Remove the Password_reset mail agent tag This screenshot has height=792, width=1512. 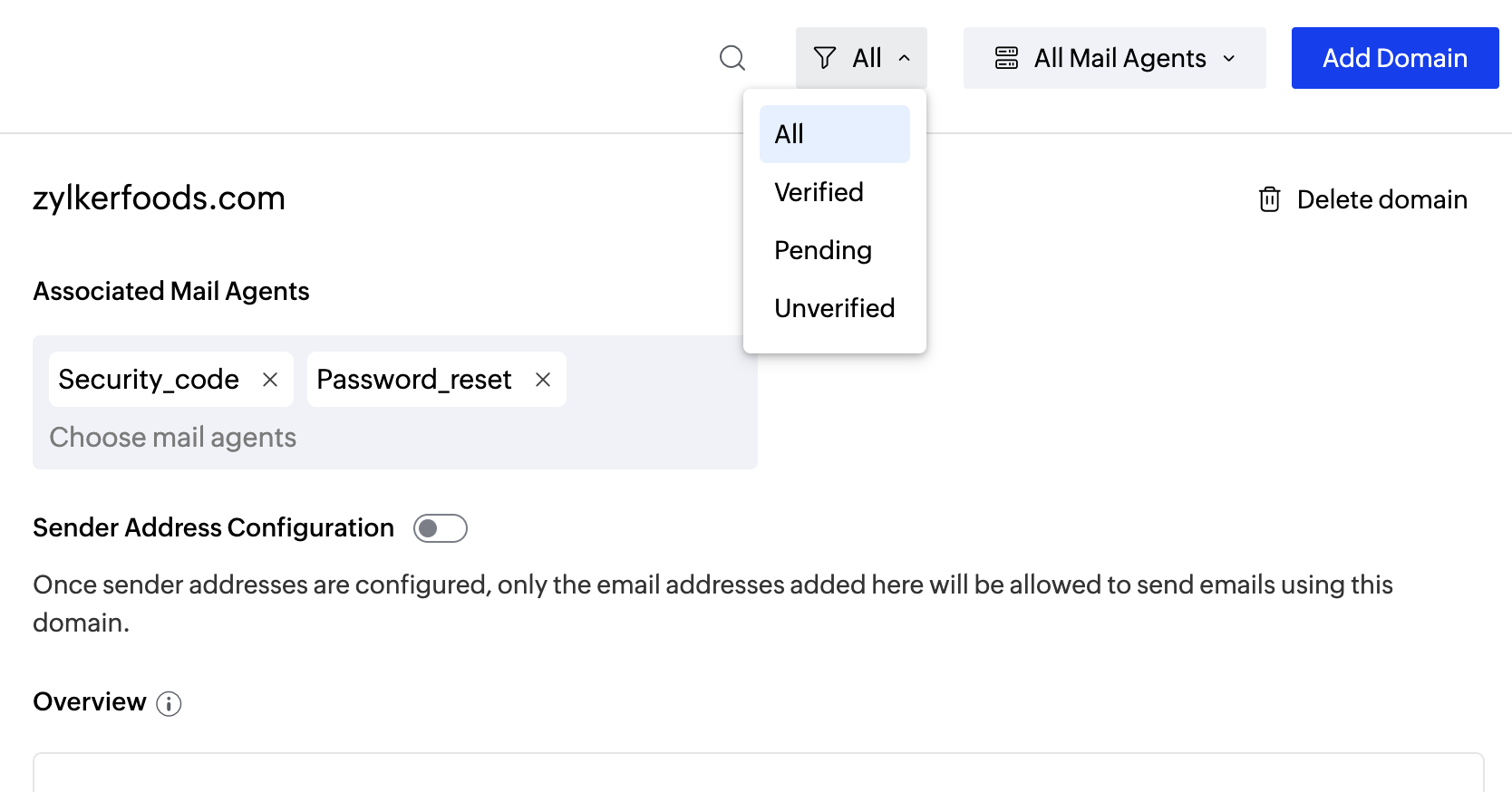(x=543, y=380)
